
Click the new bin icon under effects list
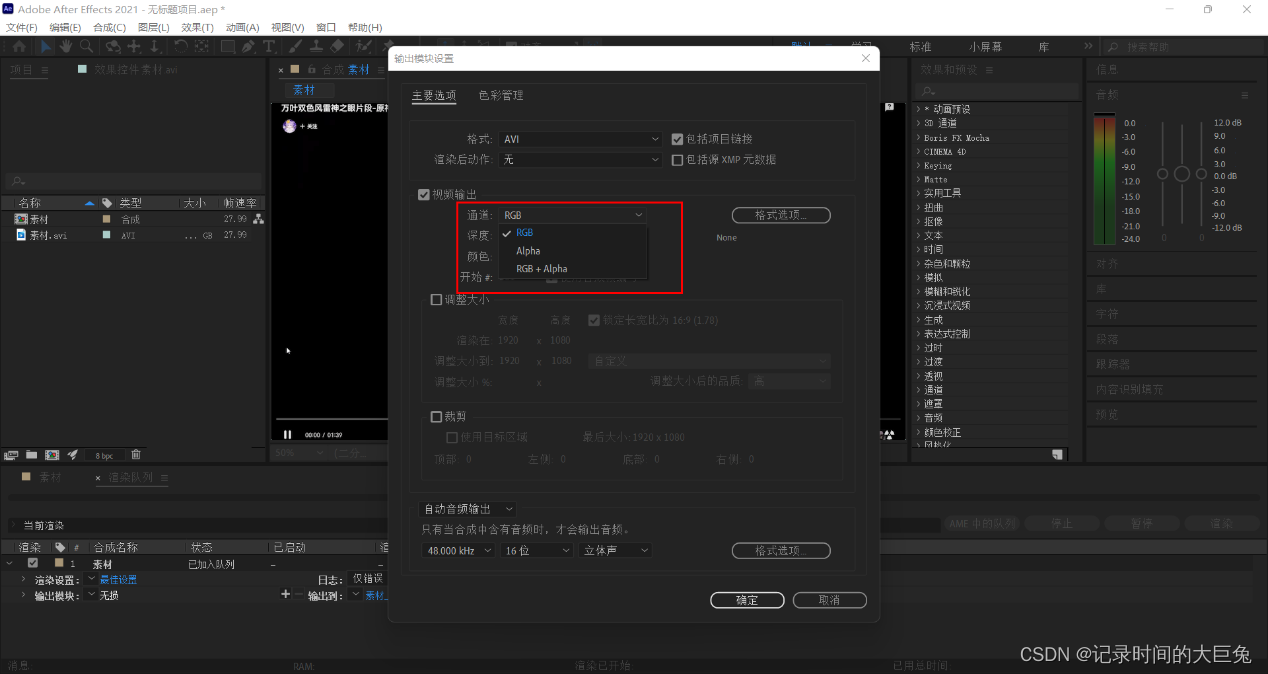[x=1058, y=455]
